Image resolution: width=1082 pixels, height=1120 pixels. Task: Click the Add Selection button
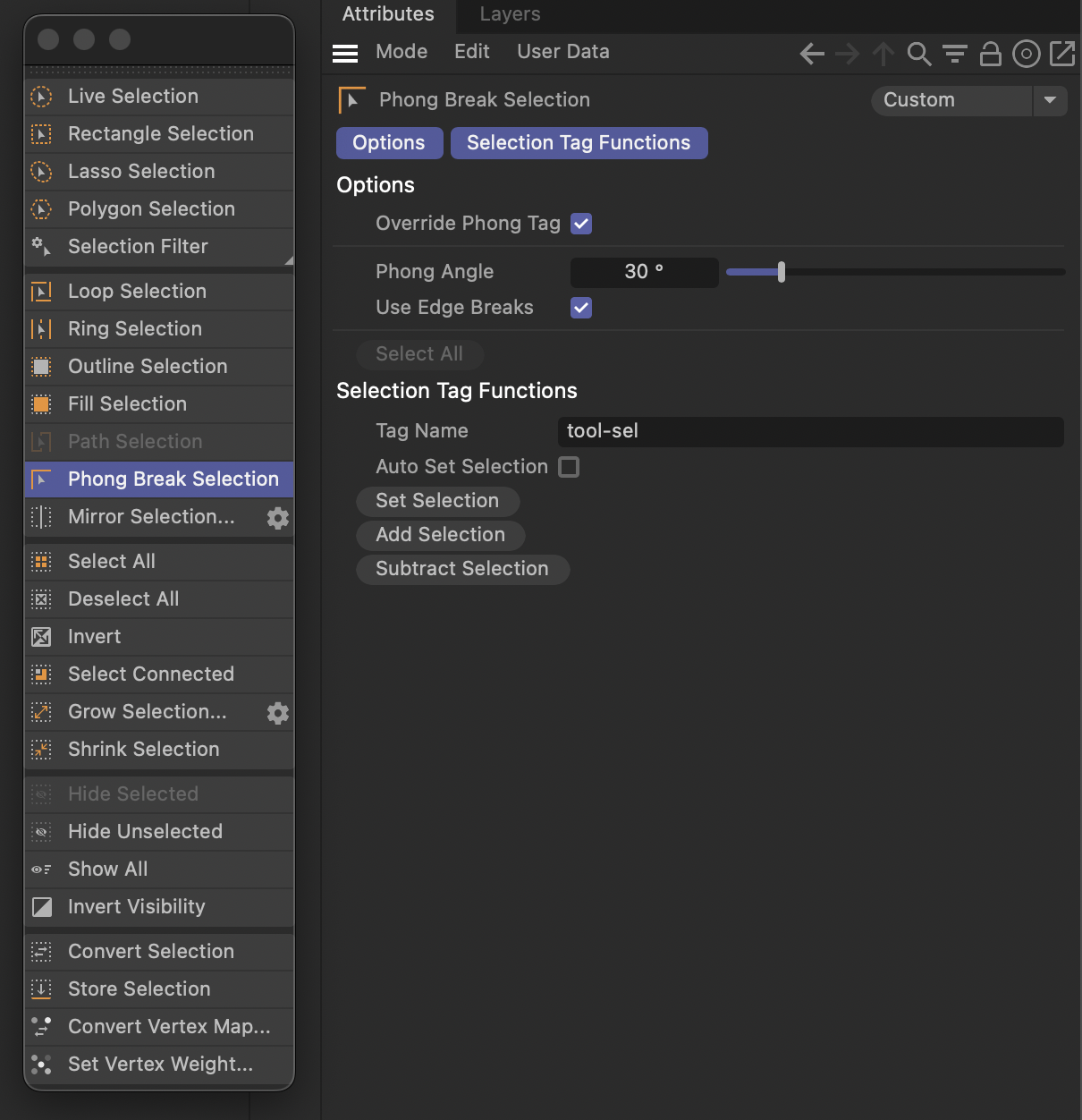(x=441, y=535)
